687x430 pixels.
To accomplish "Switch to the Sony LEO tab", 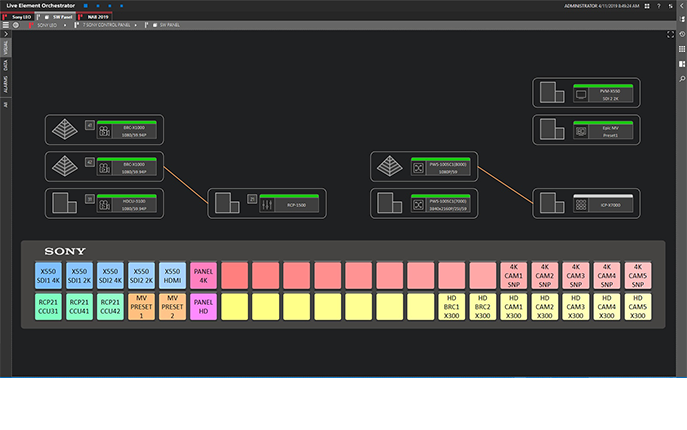I will coord(18,17).
